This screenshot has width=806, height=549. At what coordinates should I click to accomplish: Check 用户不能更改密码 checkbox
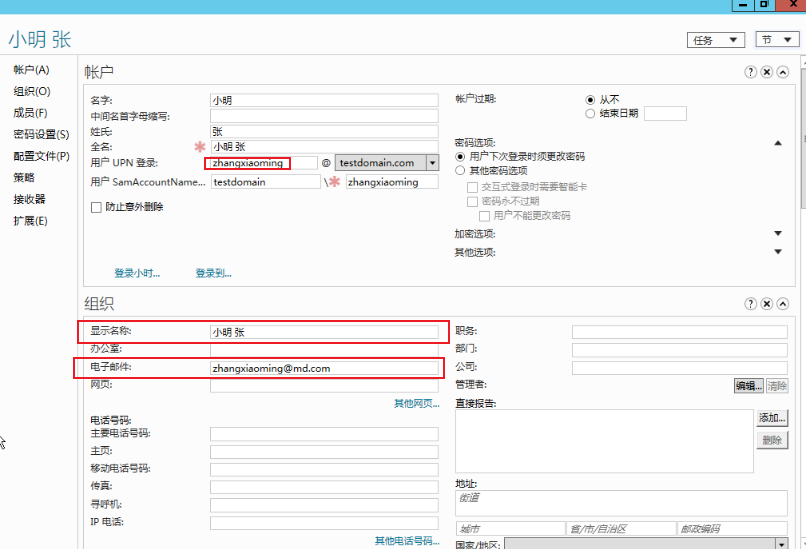(x=484, y=216)
